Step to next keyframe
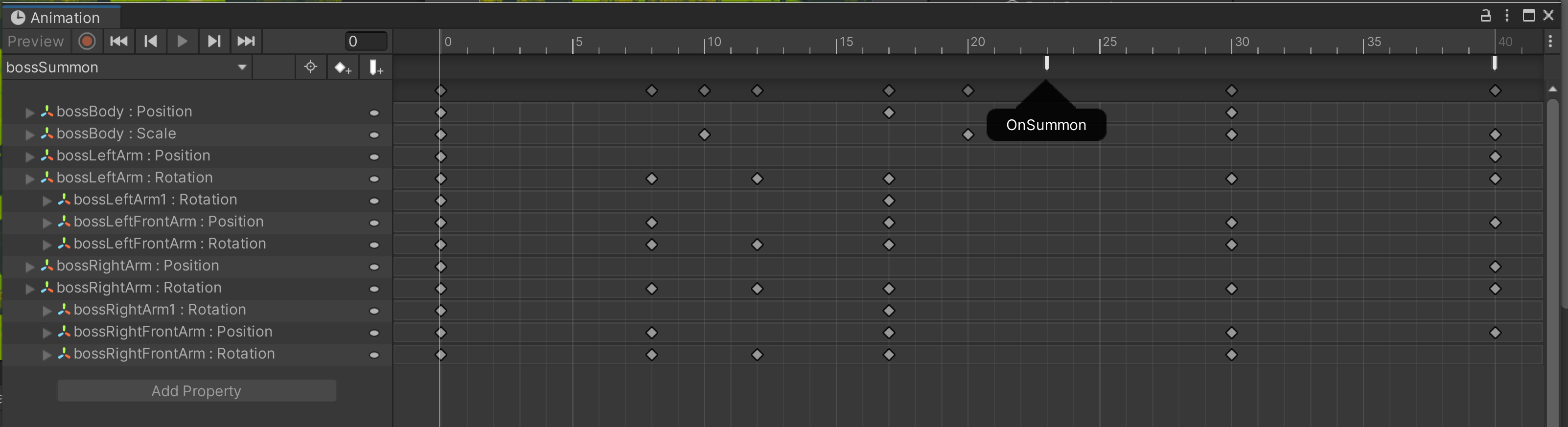This screenshot has height=427, width=1568. click(x=214, y=42)
